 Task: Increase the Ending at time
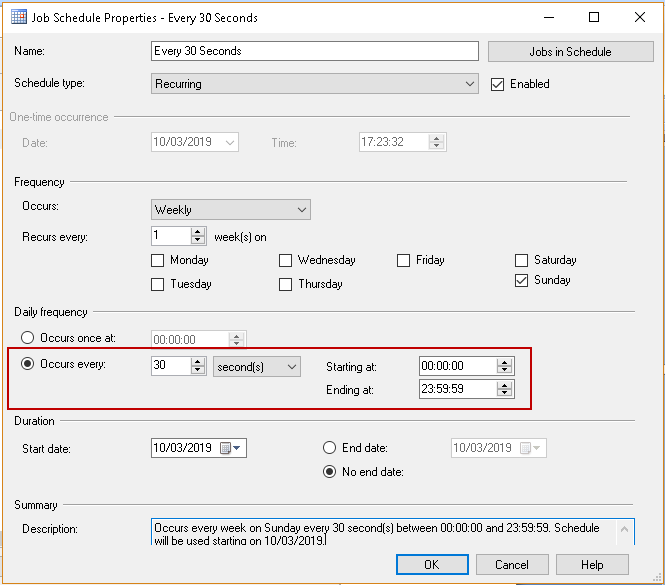(x=505, y=385)
